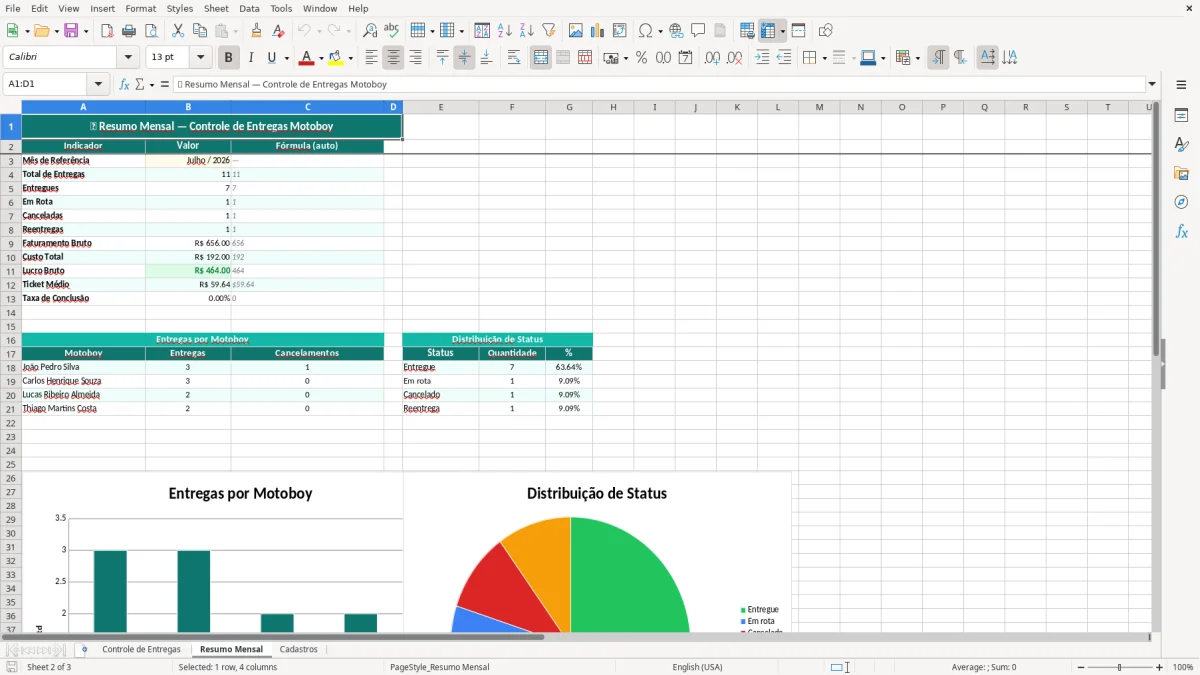
Task: Expand the Name Box A1:D1 dropdown
Action: click(x=99, y=84)
